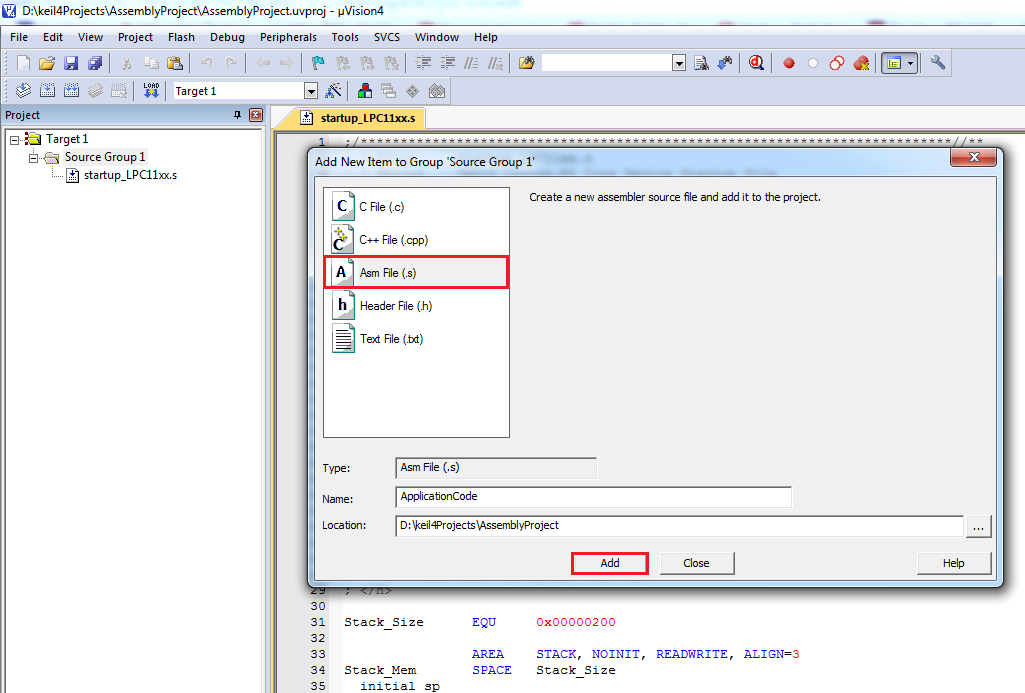Image resolution: width=1025 pixels, height=693 pixels.
Task: Select startup_LPC11xx.s in project tree
Action: tap(130, 175)
